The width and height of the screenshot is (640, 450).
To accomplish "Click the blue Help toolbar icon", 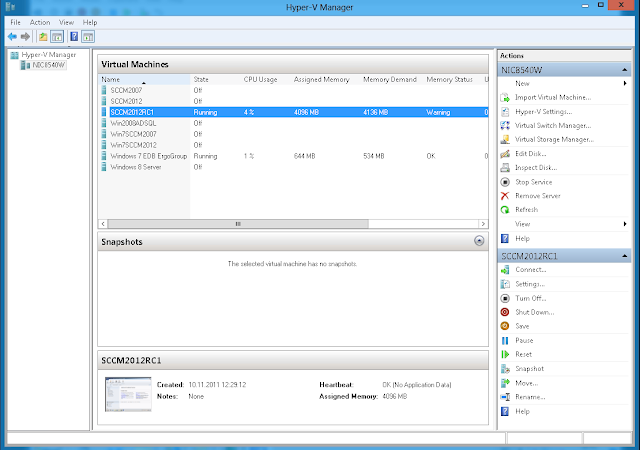I will (x=74, y=37).
